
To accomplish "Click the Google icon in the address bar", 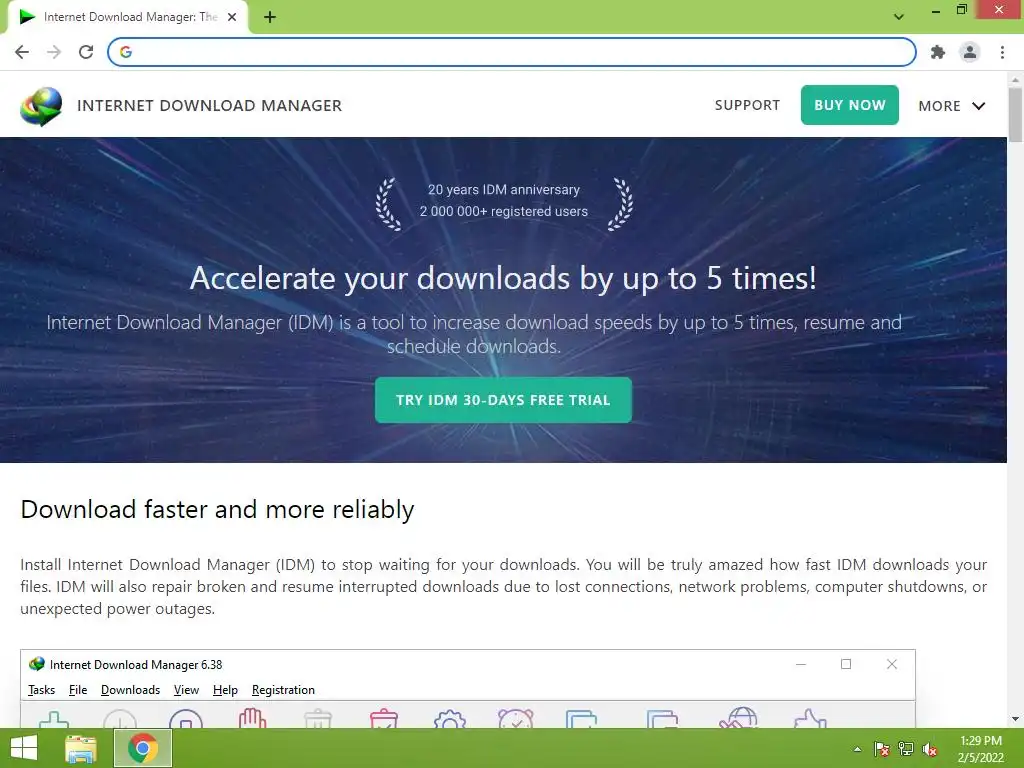I will [x=126, y=52].
